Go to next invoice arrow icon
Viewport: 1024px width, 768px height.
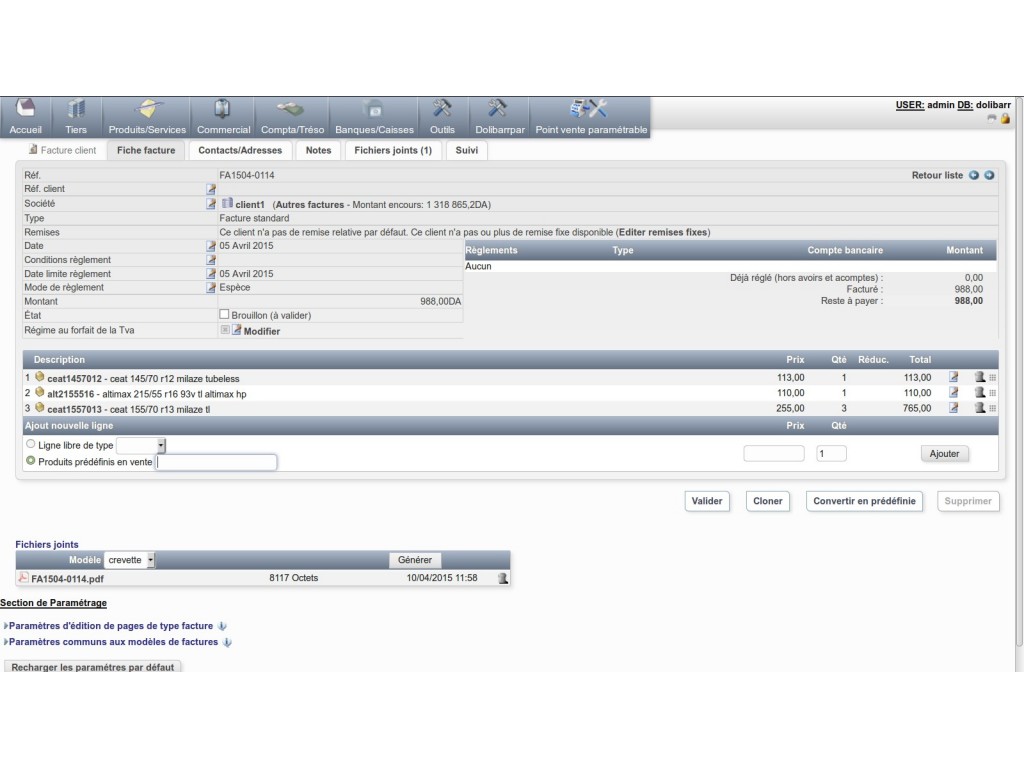click(989, 175)
